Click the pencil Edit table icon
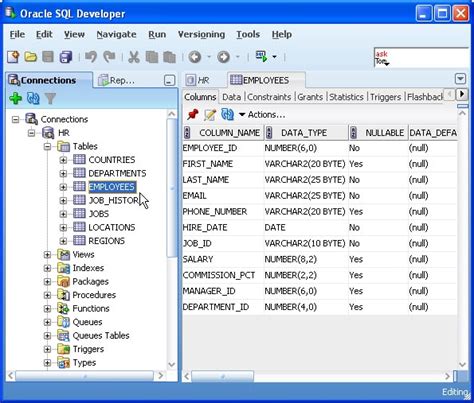The width and height of the screenshot is (474, 403). click(x=210, y=115)
